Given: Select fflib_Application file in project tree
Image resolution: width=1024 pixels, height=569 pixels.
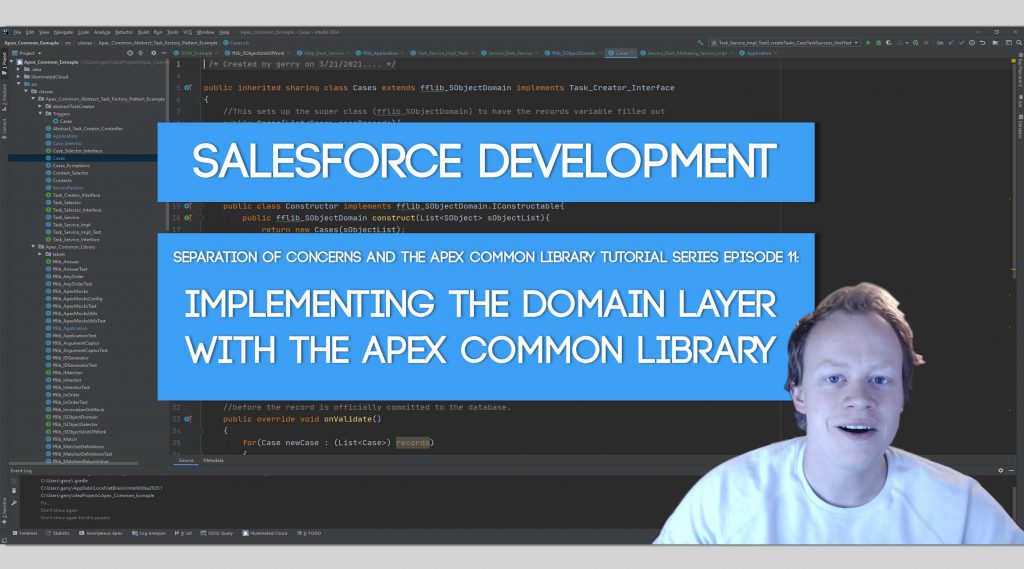Looking at the screenshot, I should pyautogui.click(x=70, y=328).
